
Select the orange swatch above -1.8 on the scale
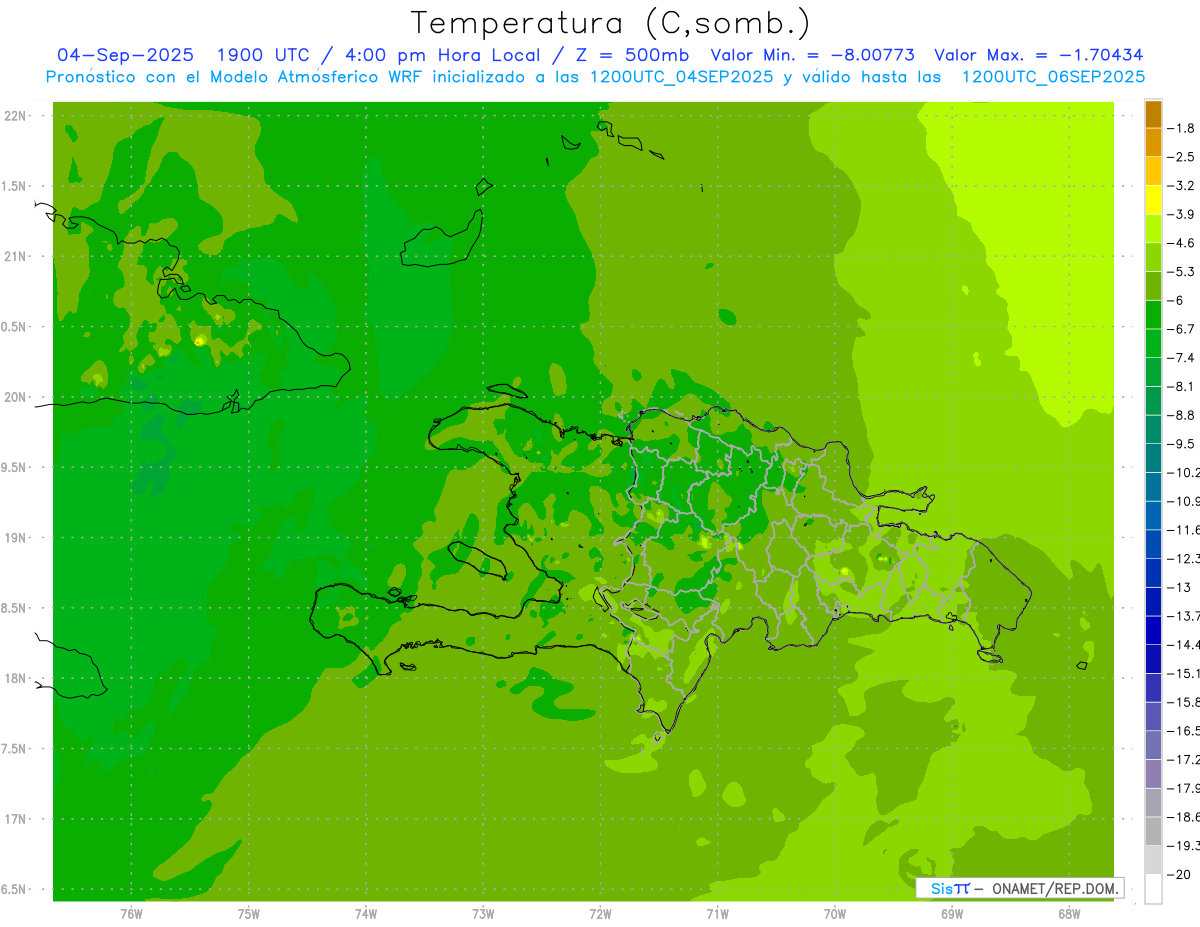[x=1153, y=114]
